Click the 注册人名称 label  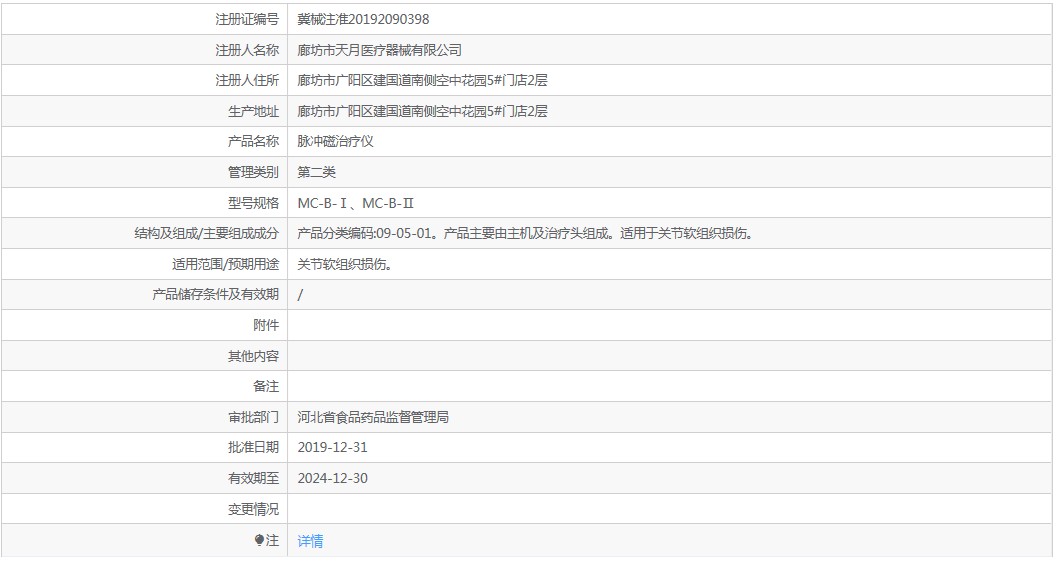[x=246, y=50]
